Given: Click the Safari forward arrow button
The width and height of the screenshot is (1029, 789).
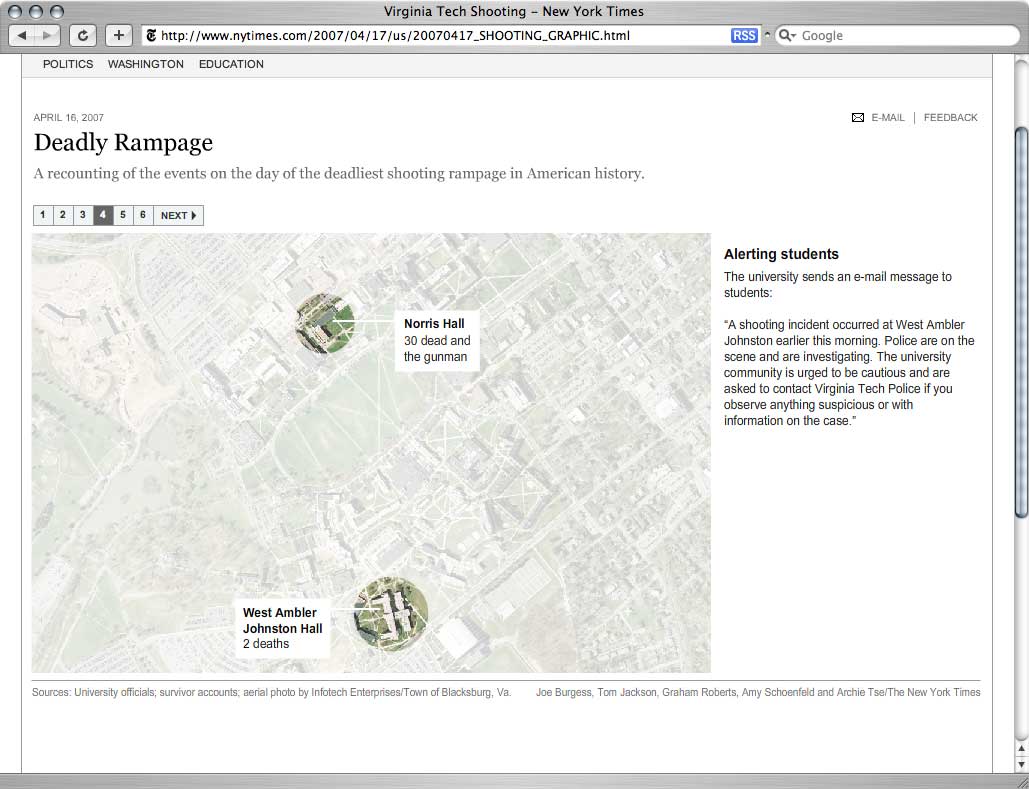Looking at the screenshot, I should pos(47,35).
